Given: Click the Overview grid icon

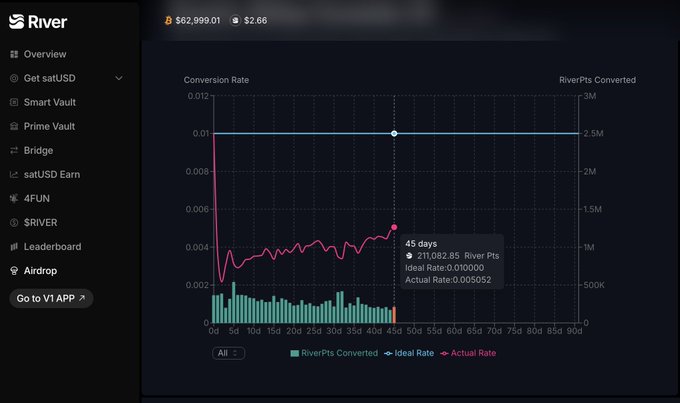Looking at the screenshot, I should pos(14,54).
